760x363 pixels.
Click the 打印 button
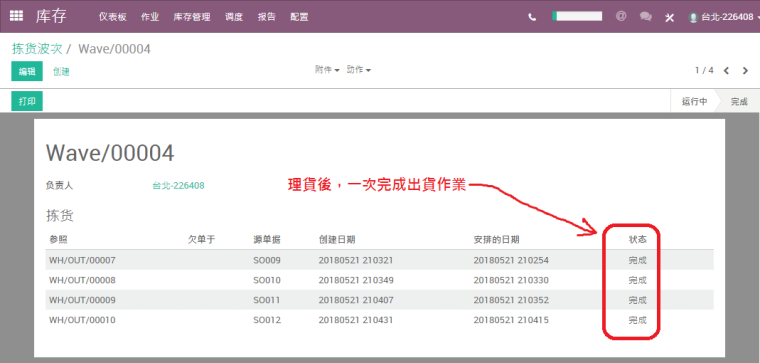[x=27, y=101]
